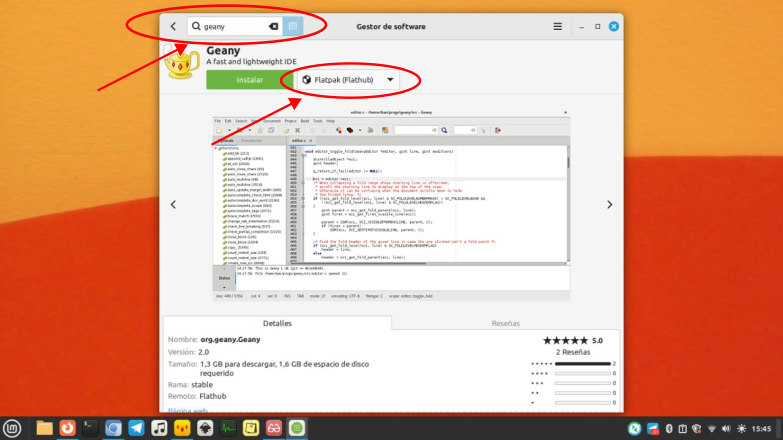Click the 'Gestor de software' window title
The width and height of the screenshot is (783, 440).
point(391,26)
